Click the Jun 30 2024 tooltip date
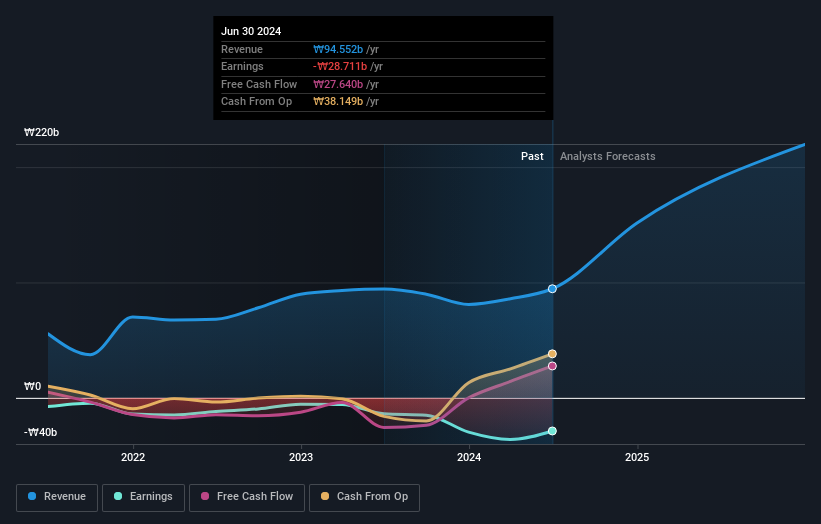 click(251, 31)
